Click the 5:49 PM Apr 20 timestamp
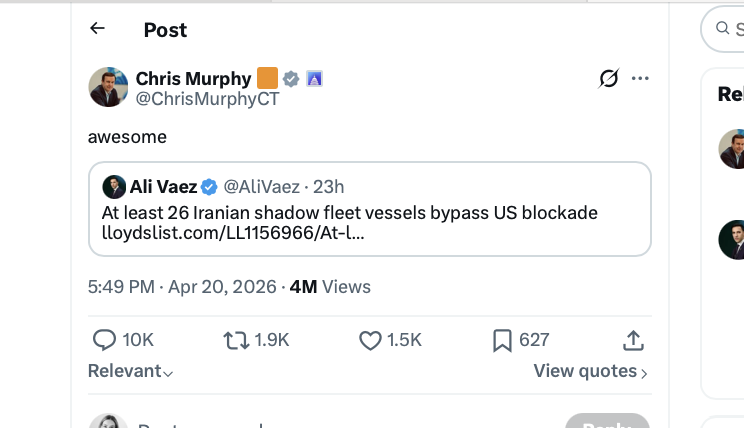Screen dimensions: 744x428 [184, 287]
